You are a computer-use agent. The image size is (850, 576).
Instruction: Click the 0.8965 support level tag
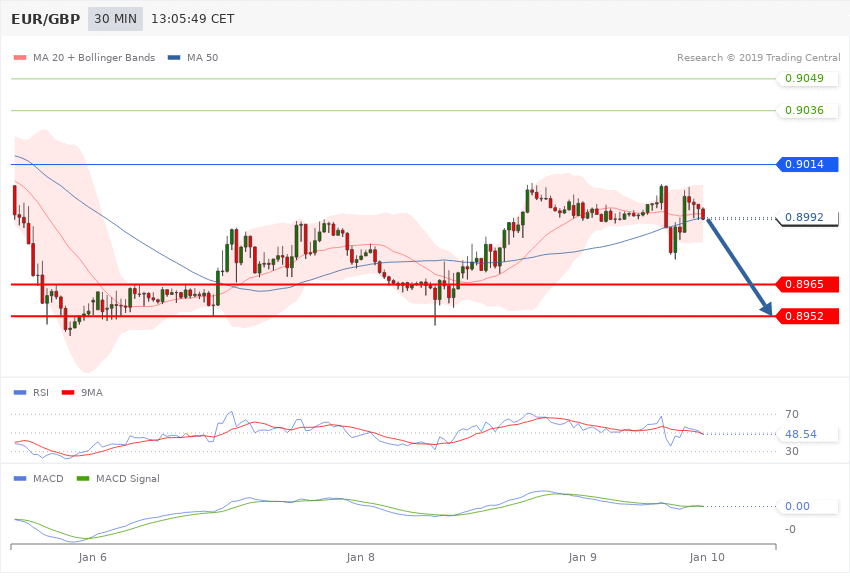click(x=808, y=284)
